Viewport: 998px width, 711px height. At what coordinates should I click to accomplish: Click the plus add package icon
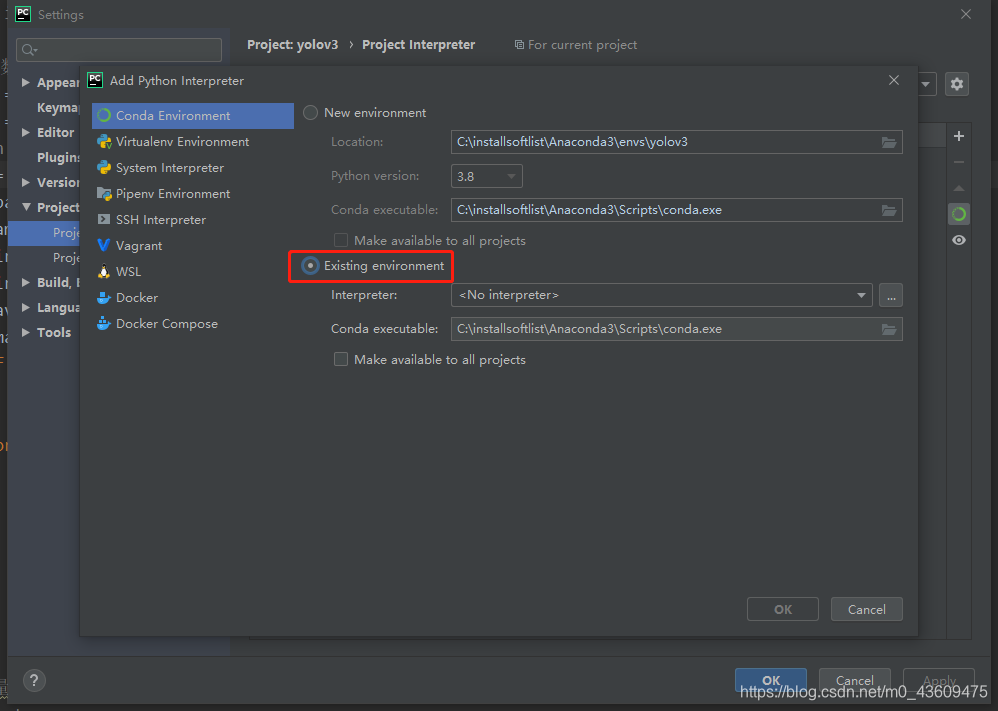(x=959, y=136)
